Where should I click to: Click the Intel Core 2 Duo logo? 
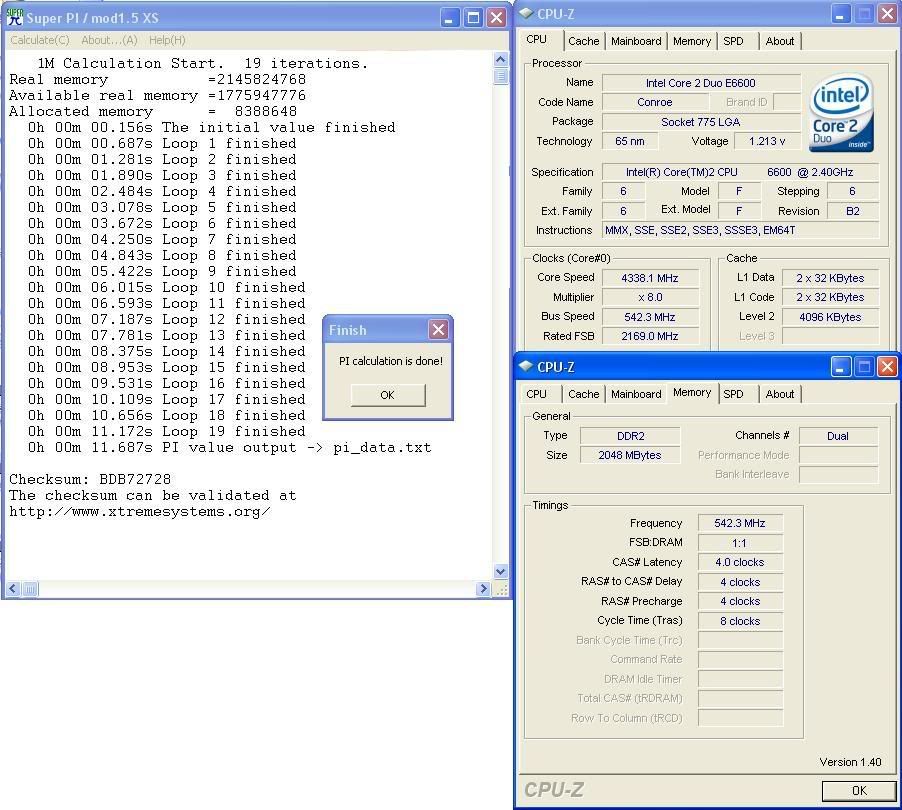coord(842,112)
